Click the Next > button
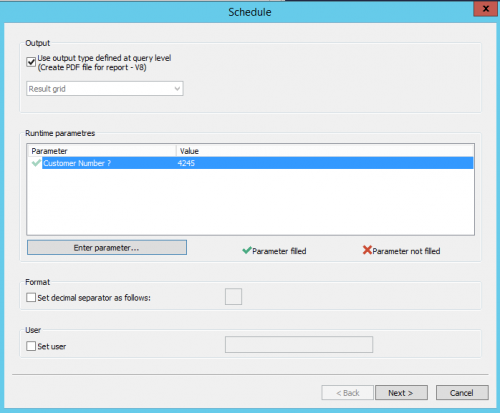The height and width of the screenshot is (413, 500). pos(401,393)
